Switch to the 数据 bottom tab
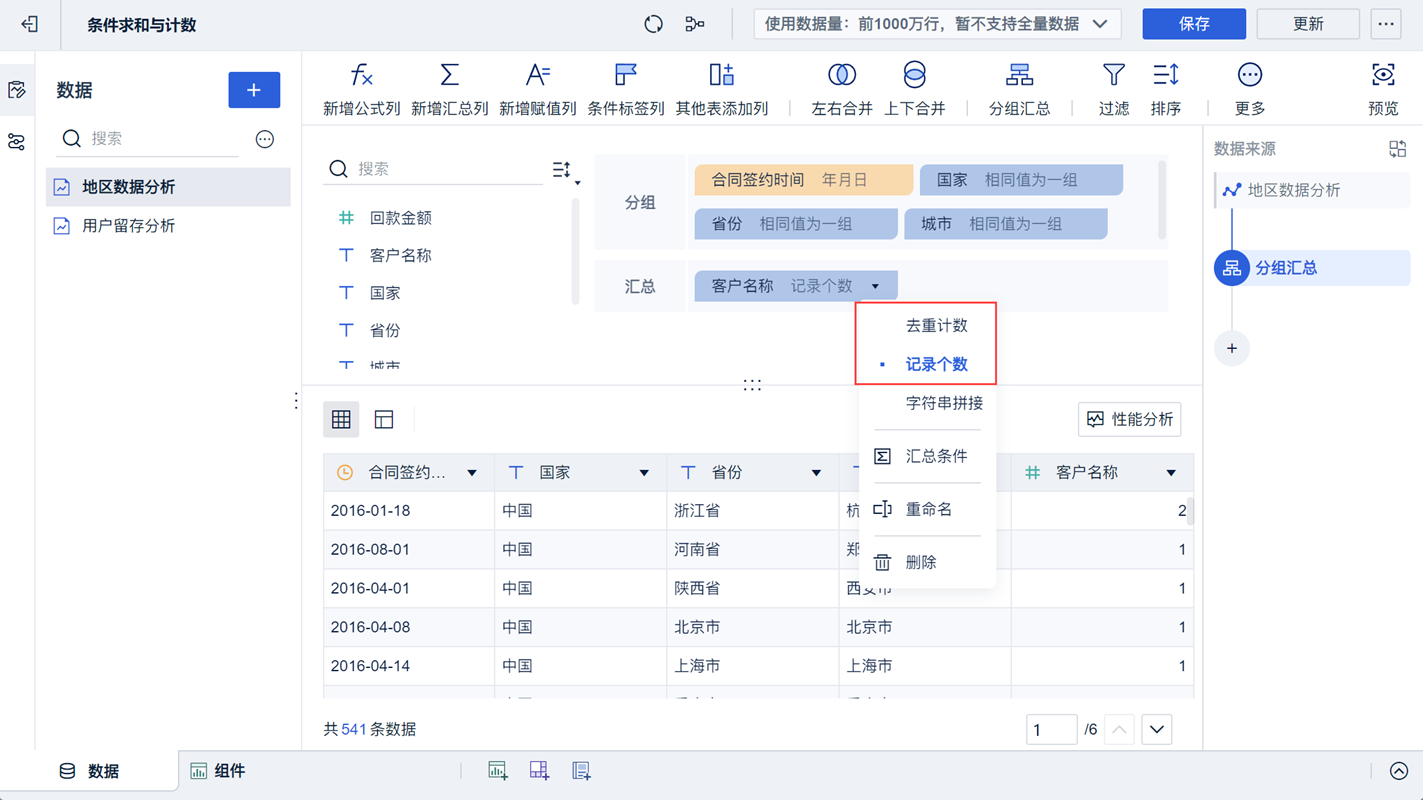The height and width of the screenshot is (800, 1423). pos(90,771)
